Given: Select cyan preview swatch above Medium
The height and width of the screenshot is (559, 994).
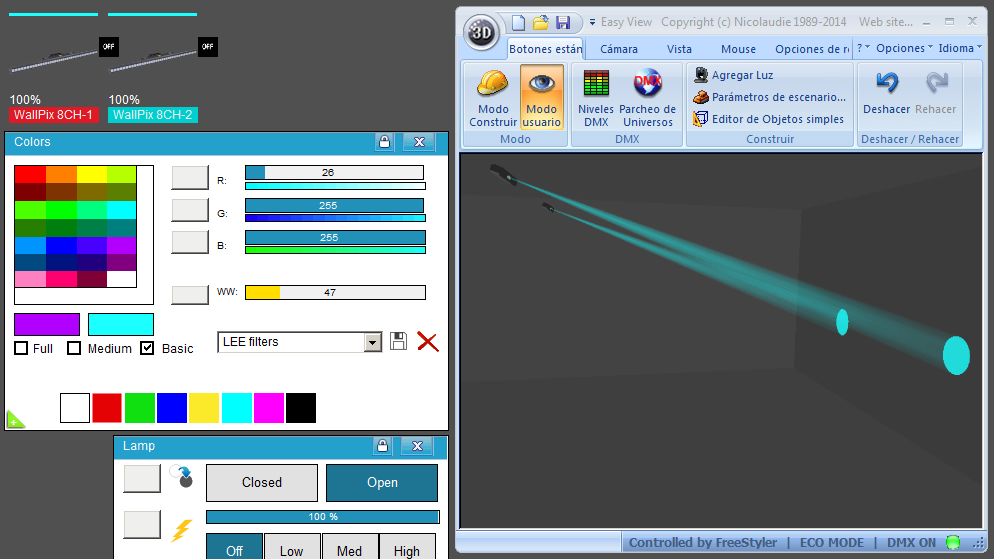Looking at the screenshot, I should click(x=121, y=324).
